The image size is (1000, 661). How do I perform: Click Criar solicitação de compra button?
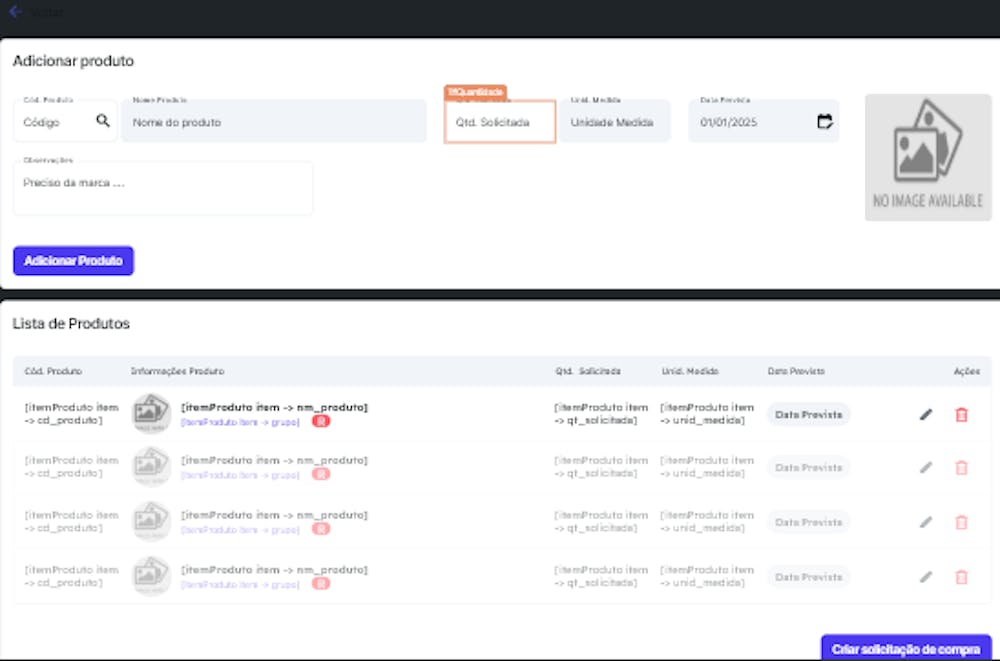point(906,649)
